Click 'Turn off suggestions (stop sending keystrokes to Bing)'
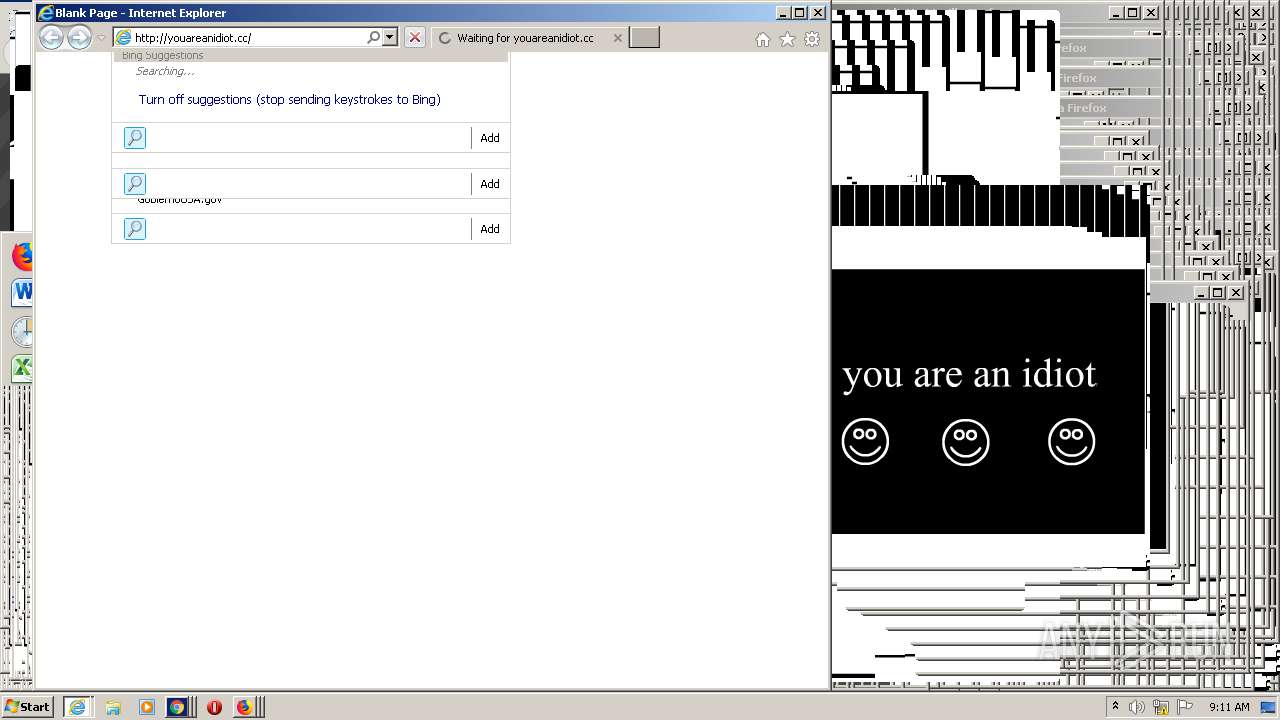 (x=289, y=100)
